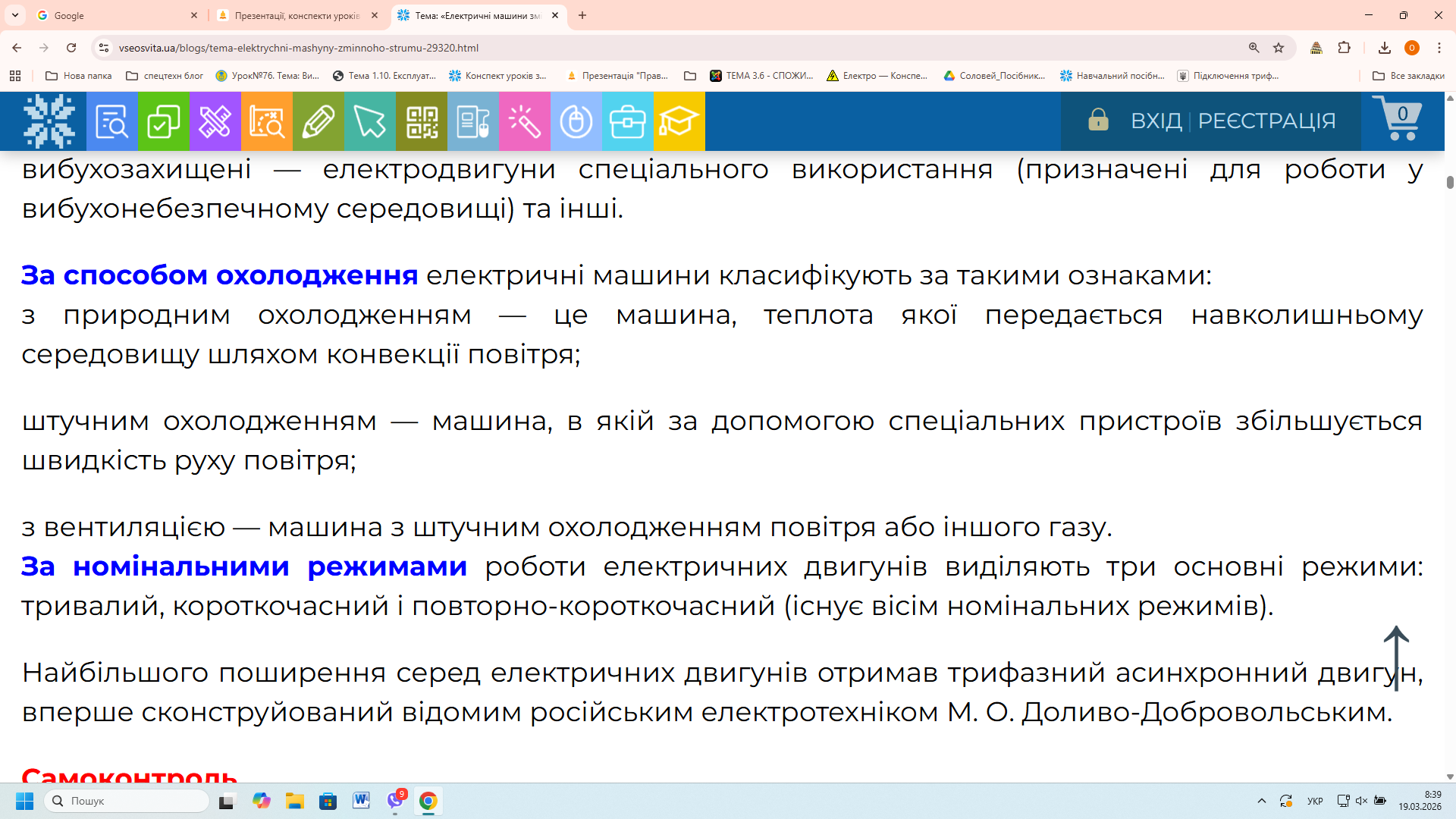Bookmark this page with the star
This screenshot has height=819, width=1456.
pos(1279,48)
